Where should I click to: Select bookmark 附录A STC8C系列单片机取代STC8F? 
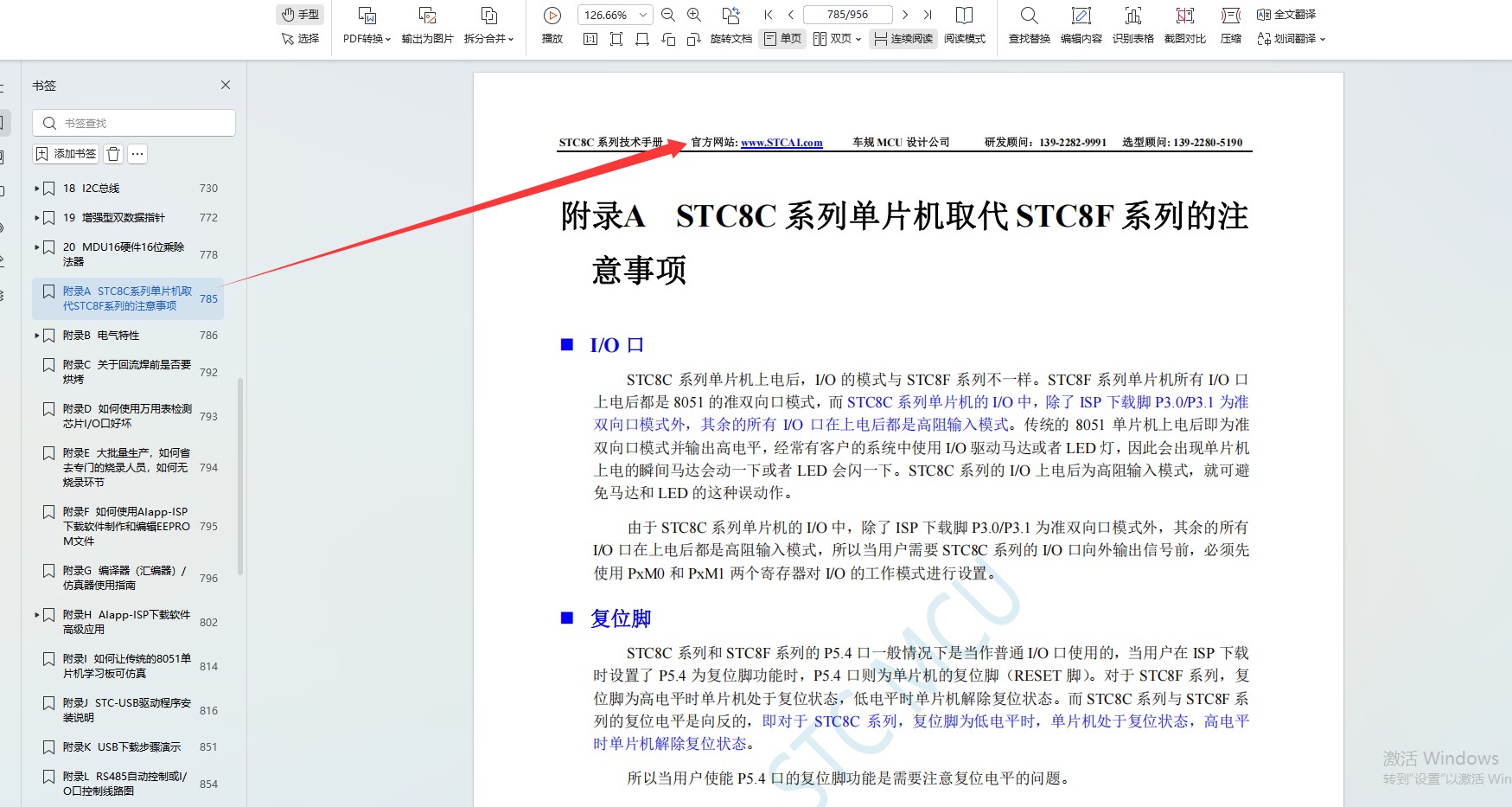click(128, 298)
